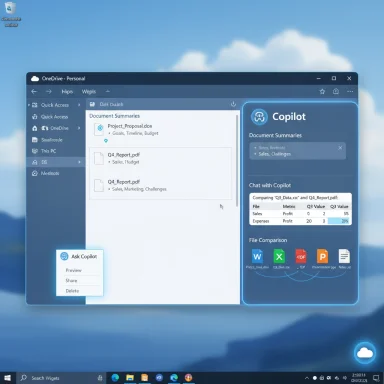Expand the first Quick Access arrow
This screenshot has height=384, width=384.
pos(79,105)
